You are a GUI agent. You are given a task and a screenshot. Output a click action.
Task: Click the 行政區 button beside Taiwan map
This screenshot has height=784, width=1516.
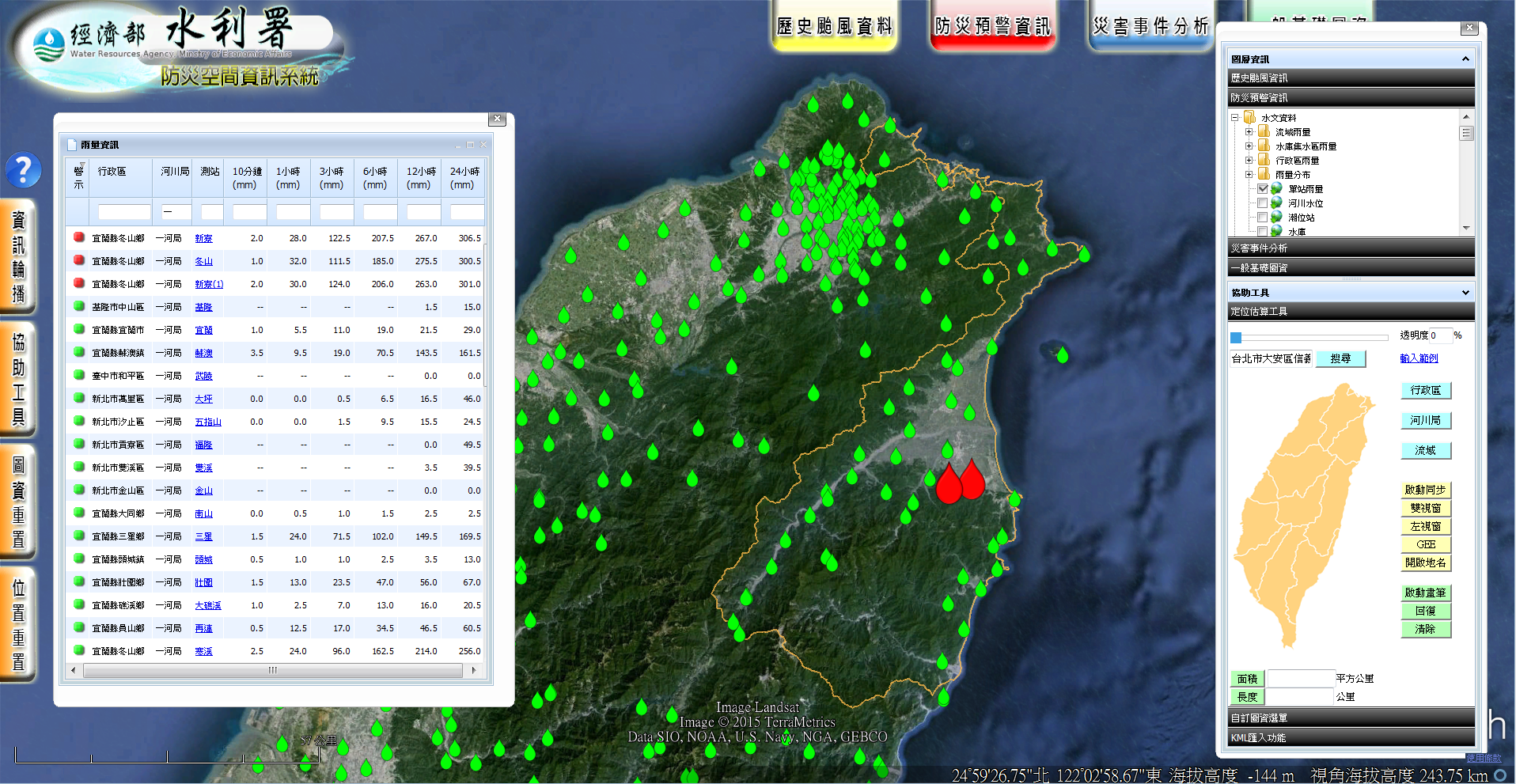[1426, 390]
